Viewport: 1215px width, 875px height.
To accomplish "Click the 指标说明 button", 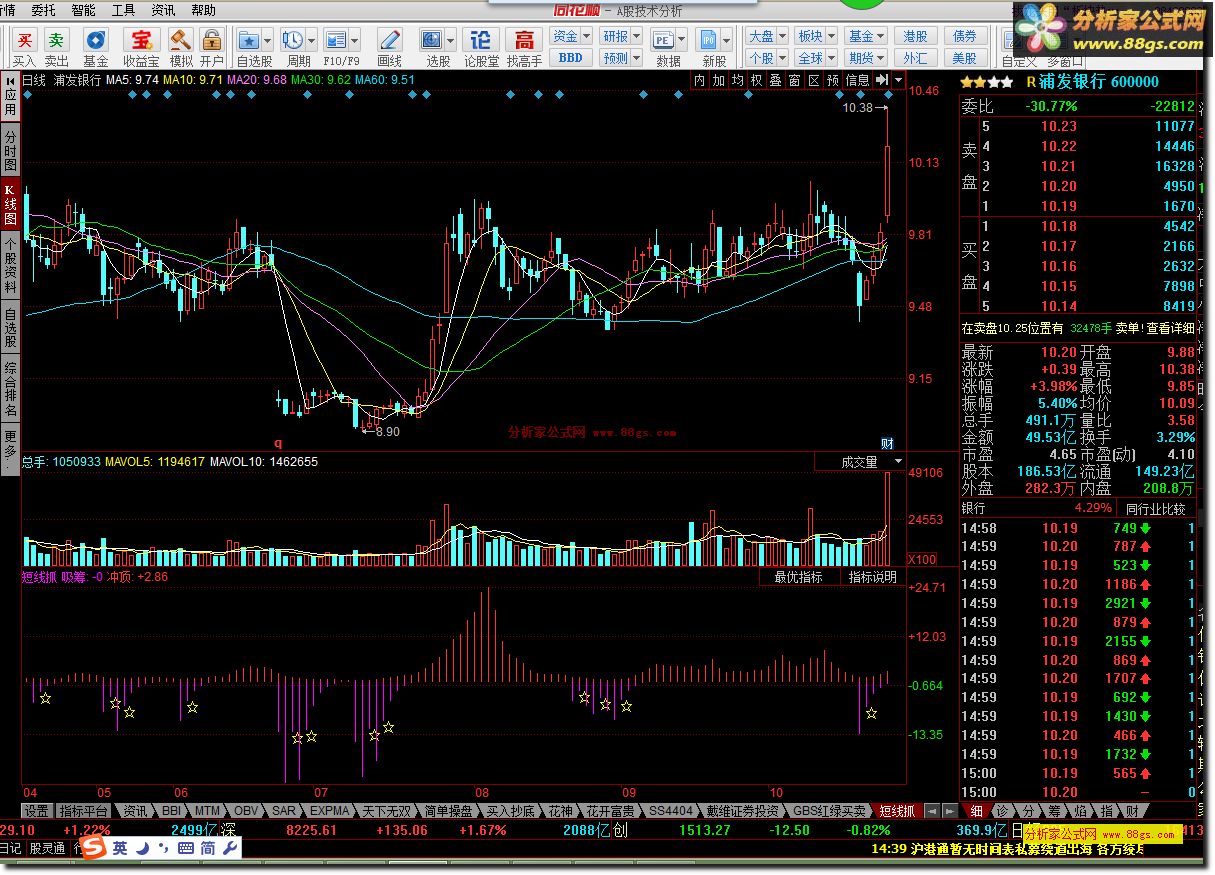I will tap(873, 577).
